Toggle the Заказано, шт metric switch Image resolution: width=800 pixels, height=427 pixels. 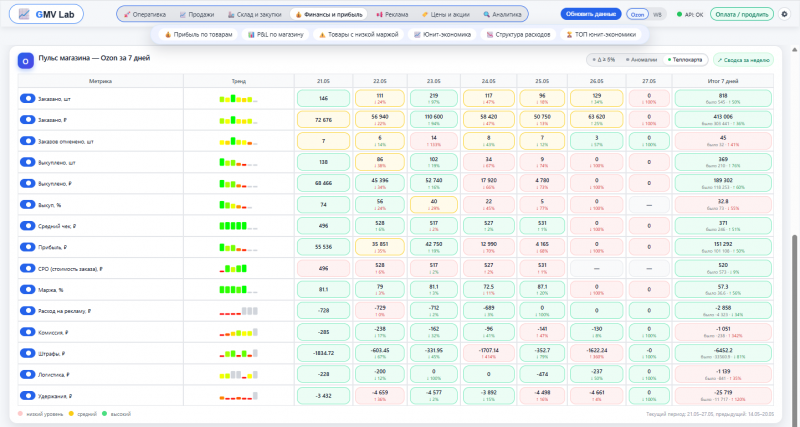pyautogui.click(x=27, y=98)
